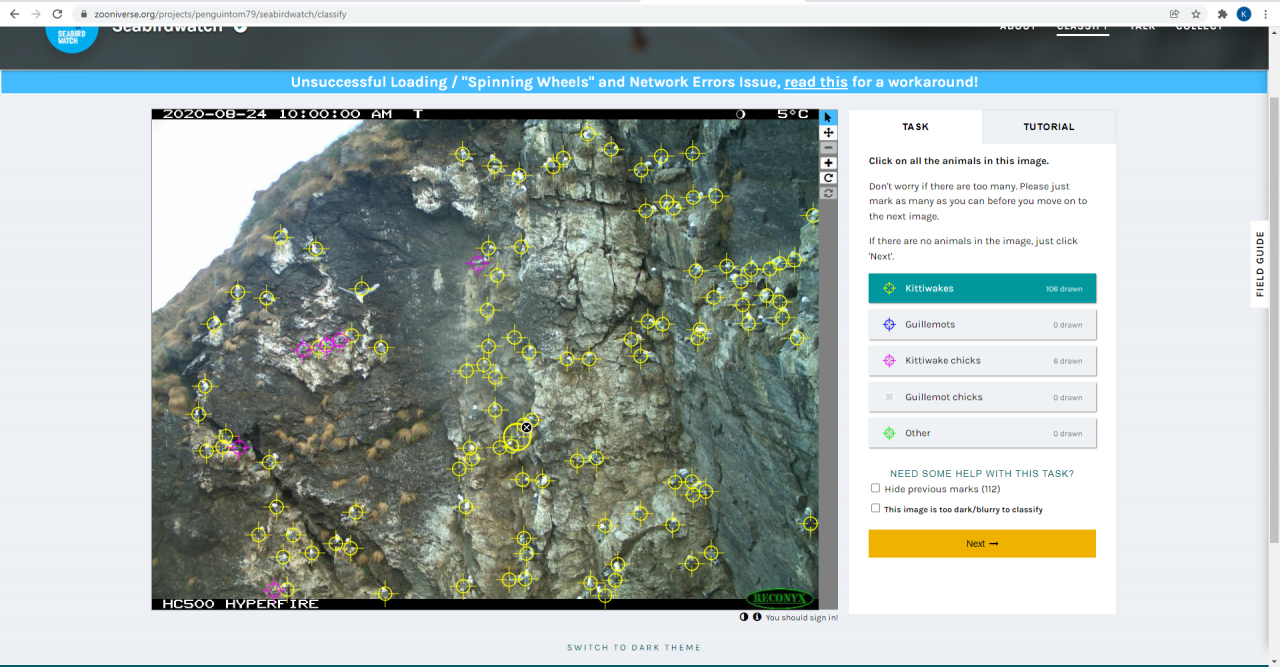Open the browser extensions puzzle icon
This screenshot has width=1280, height=667.
(1222, 14)
